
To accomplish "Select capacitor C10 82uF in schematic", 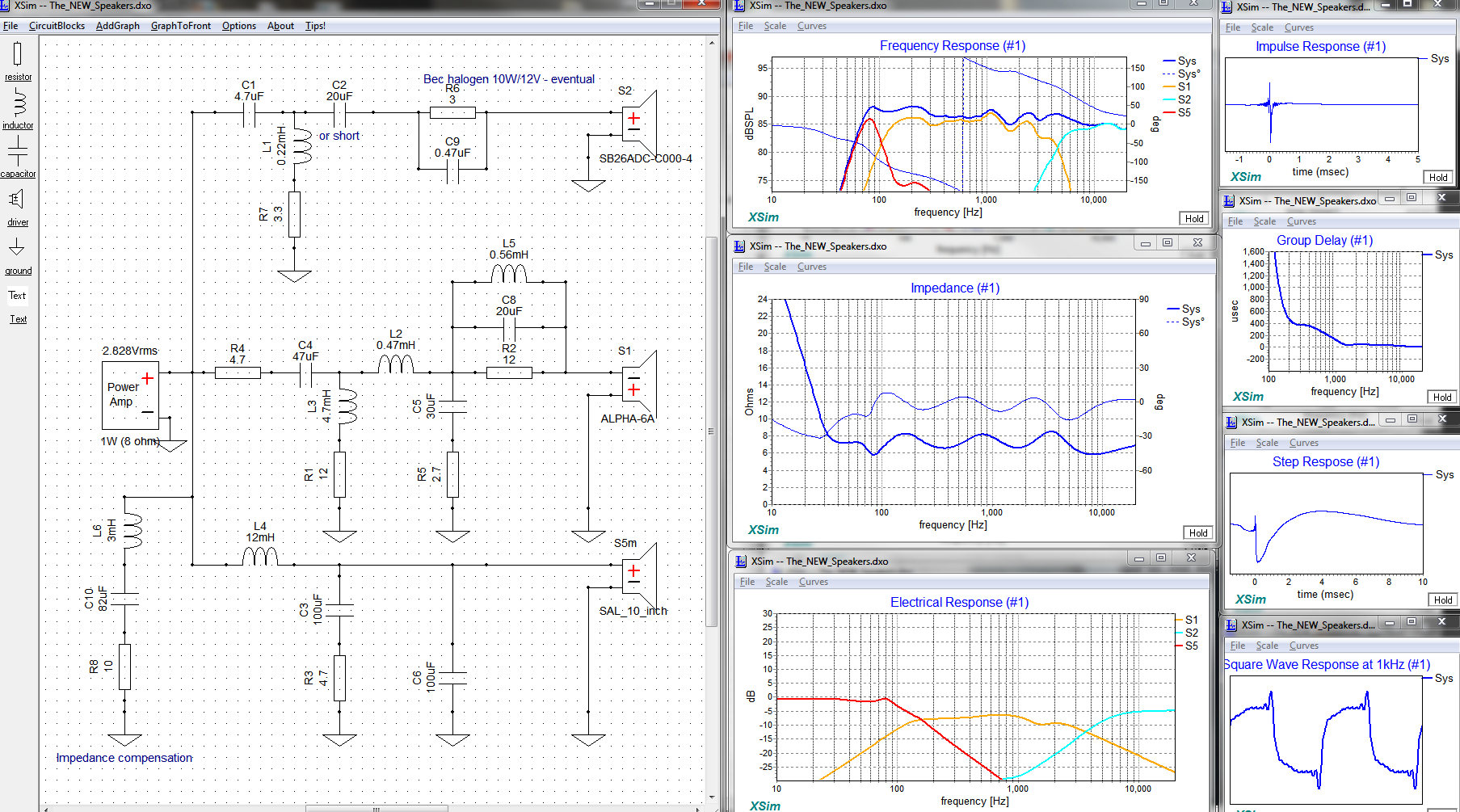I will tap(124, 599).
